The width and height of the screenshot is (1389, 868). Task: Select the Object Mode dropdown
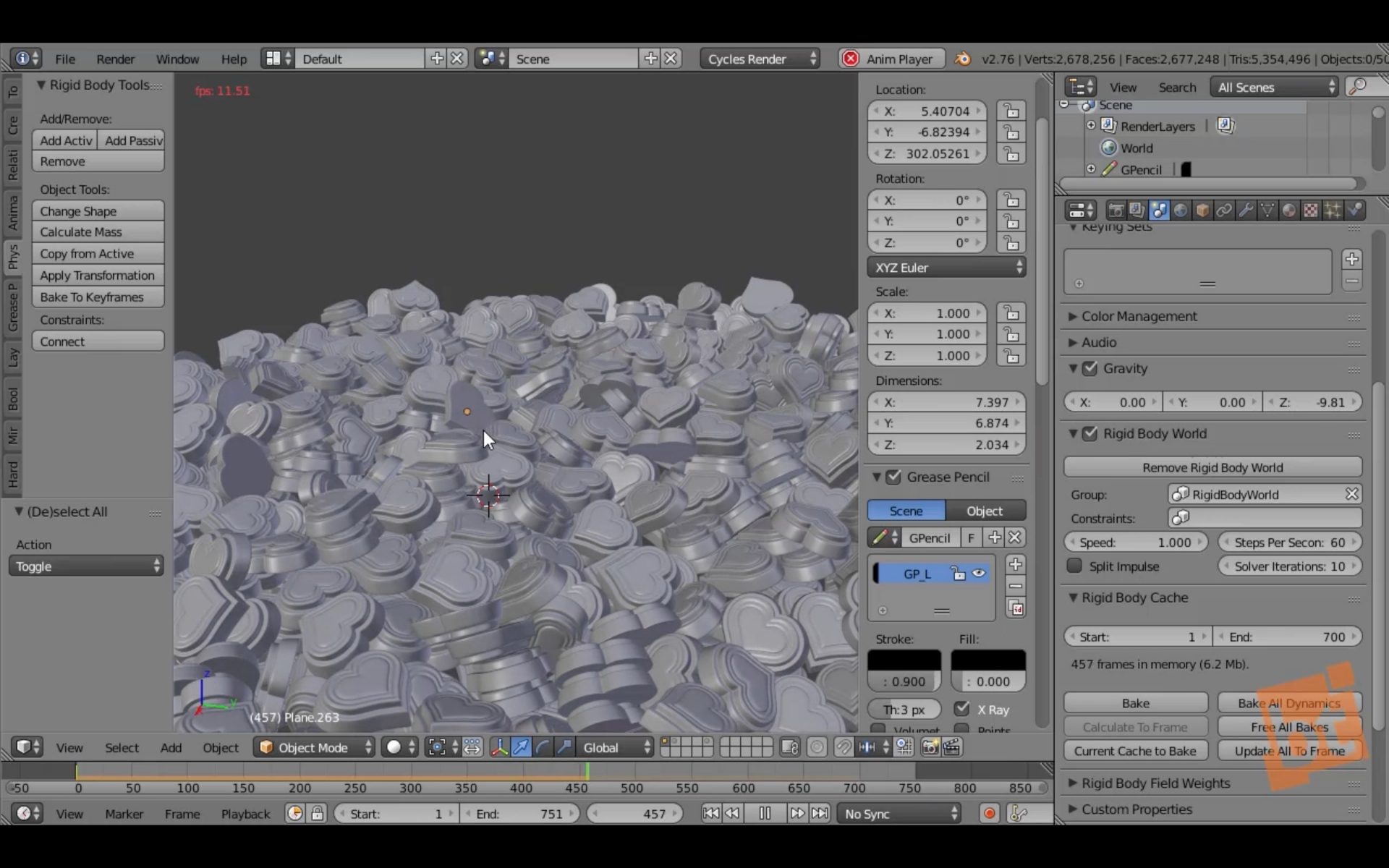(314, 747)
